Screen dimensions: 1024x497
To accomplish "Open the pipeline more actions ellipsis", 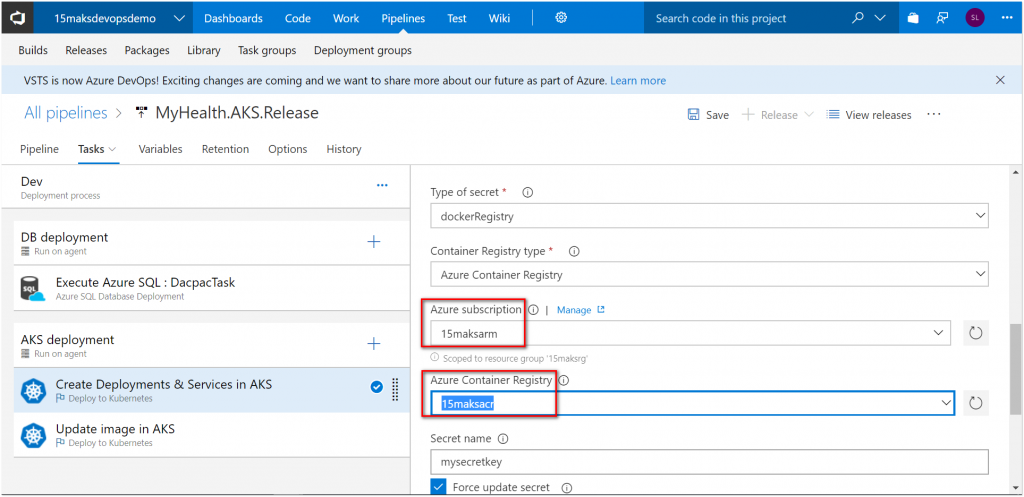I will click(934, 114).
